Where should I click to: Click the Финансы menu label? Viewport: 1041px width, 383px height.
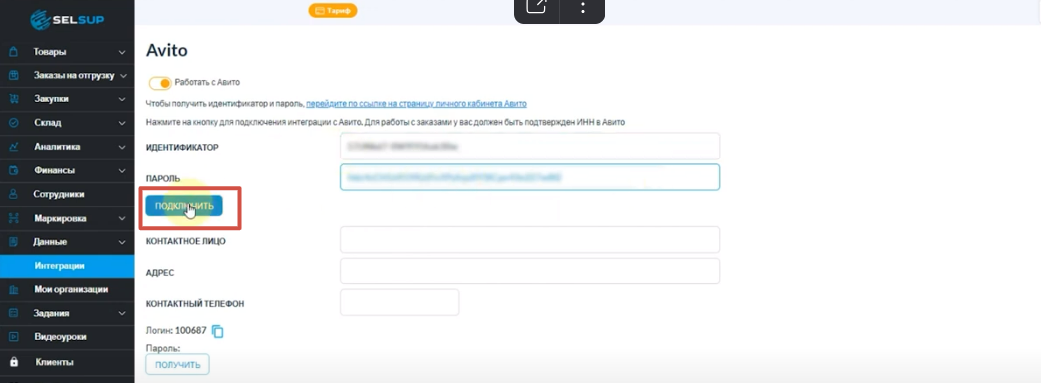tap(54, 171)
